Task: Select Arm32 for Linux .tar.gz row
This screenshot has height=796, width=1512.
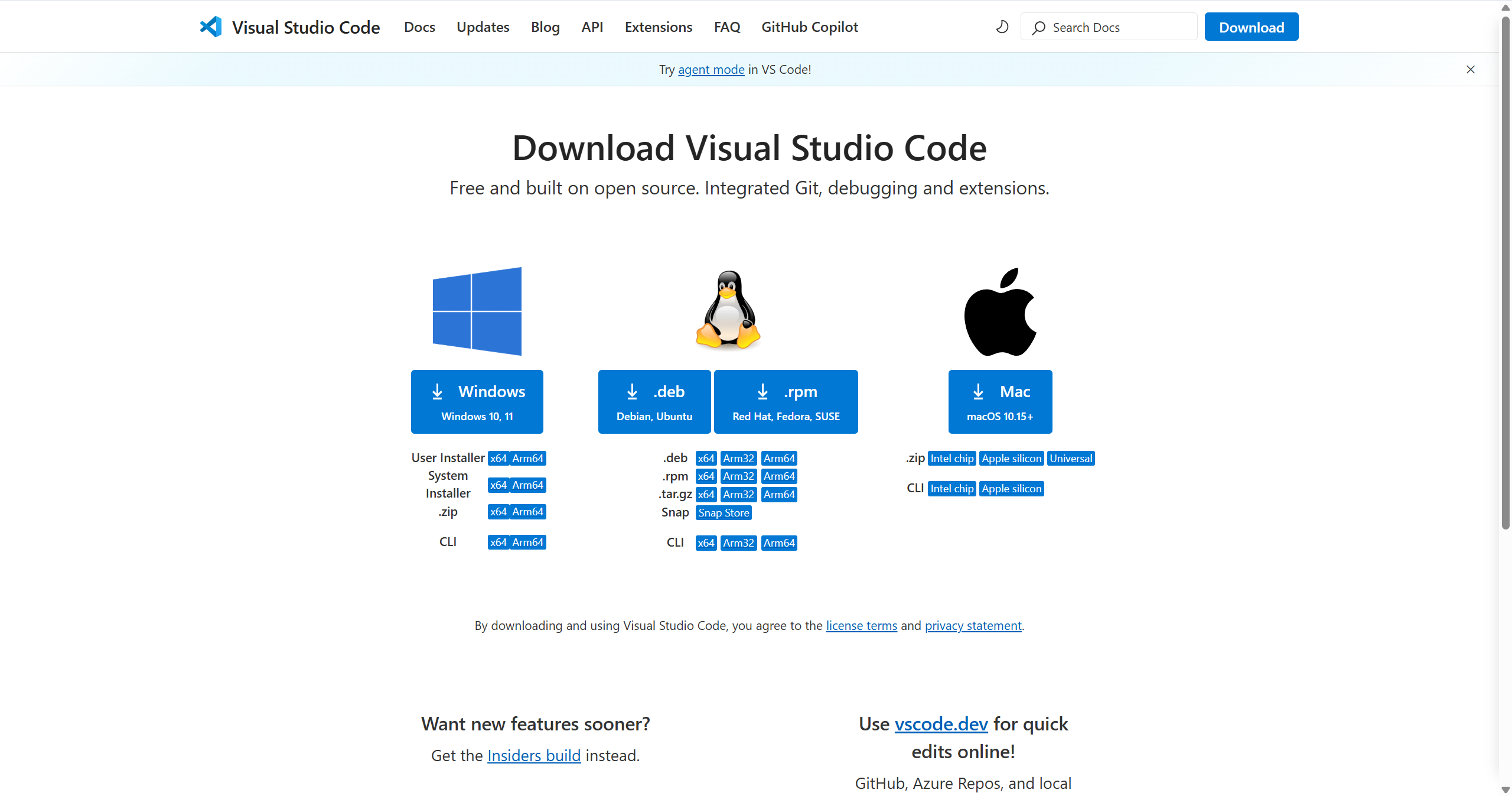Action: 739,495
